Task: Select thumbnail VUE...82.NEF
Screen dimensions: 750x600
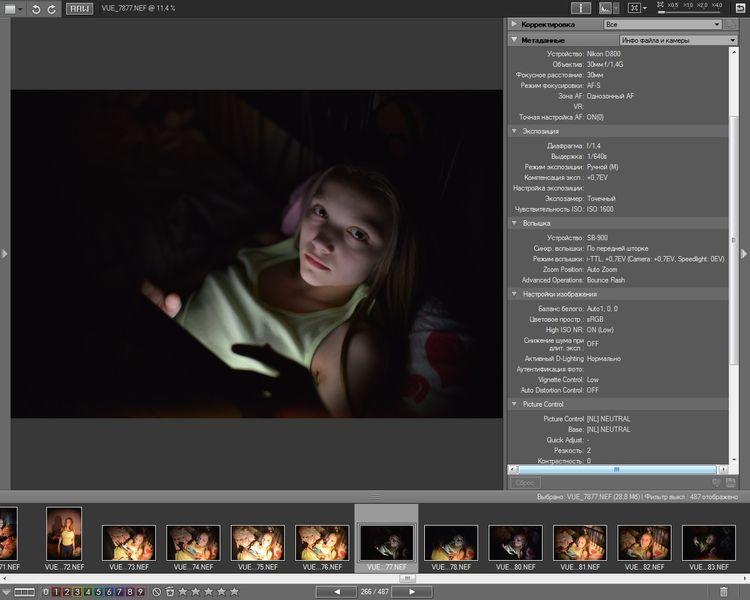Action: click(x=644, y=543)
